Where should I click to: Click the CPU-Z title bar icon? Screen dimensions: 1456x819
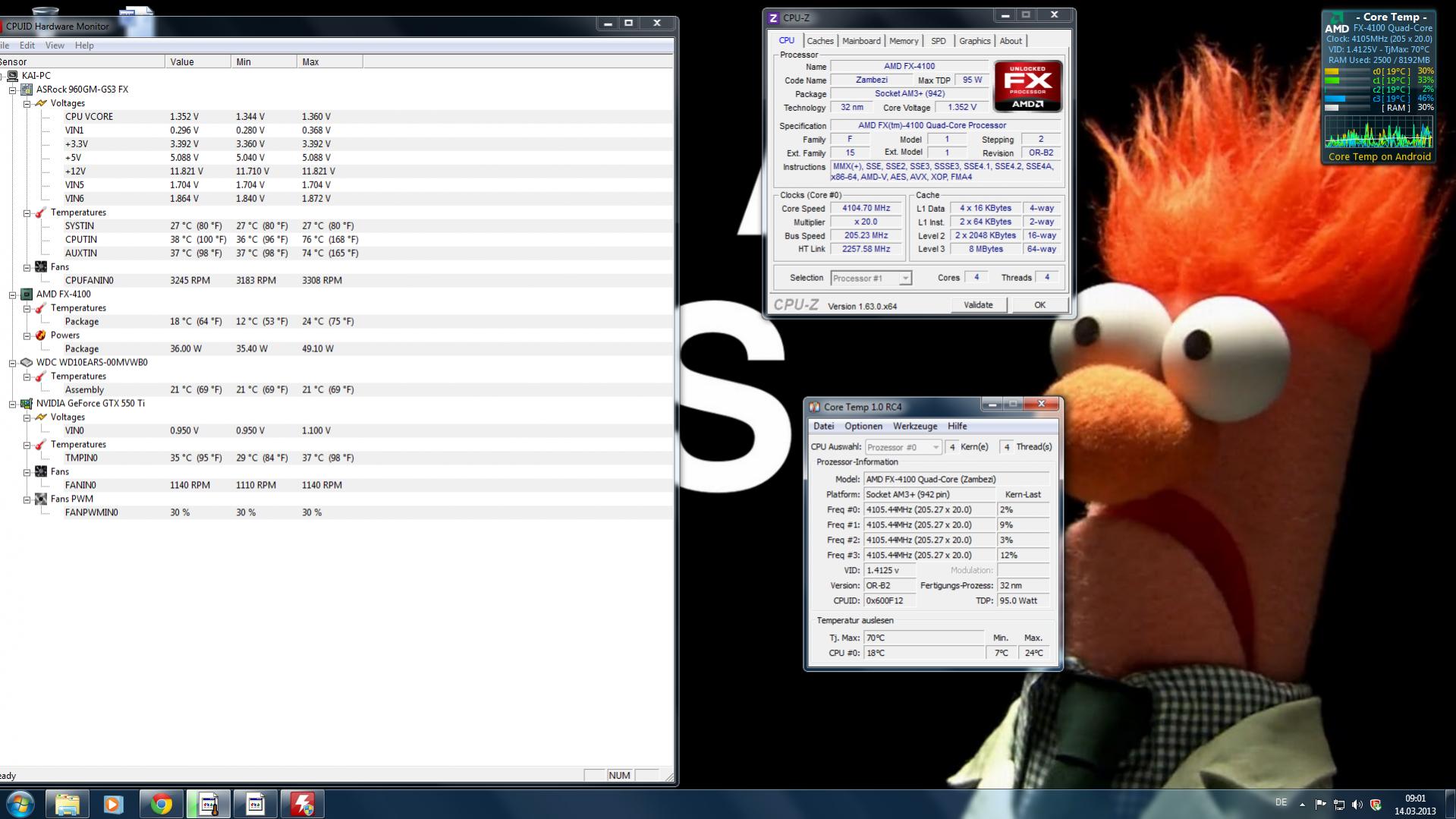click(x=773, y=18)
